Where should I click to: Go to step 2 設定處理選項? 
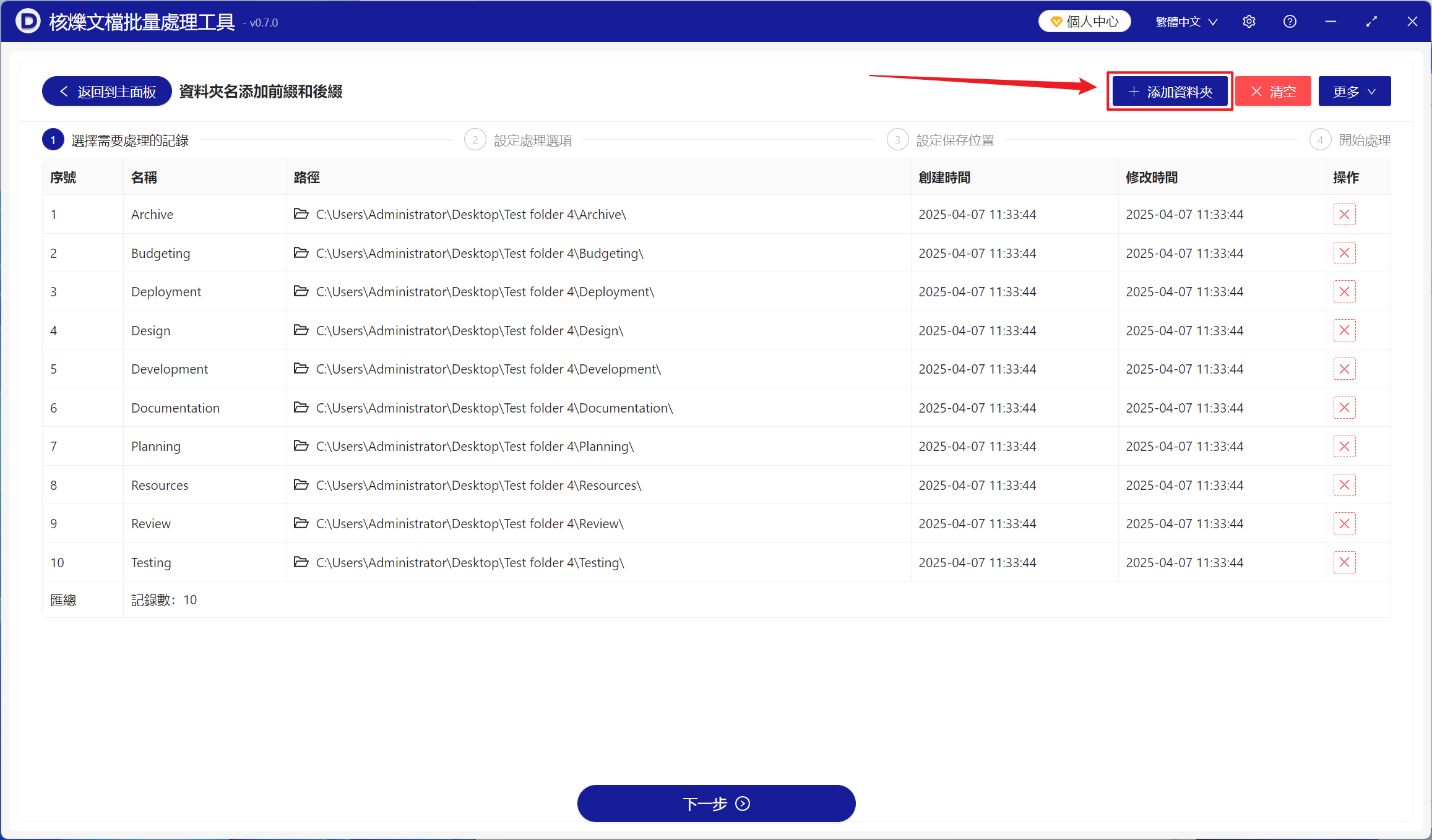518,140
